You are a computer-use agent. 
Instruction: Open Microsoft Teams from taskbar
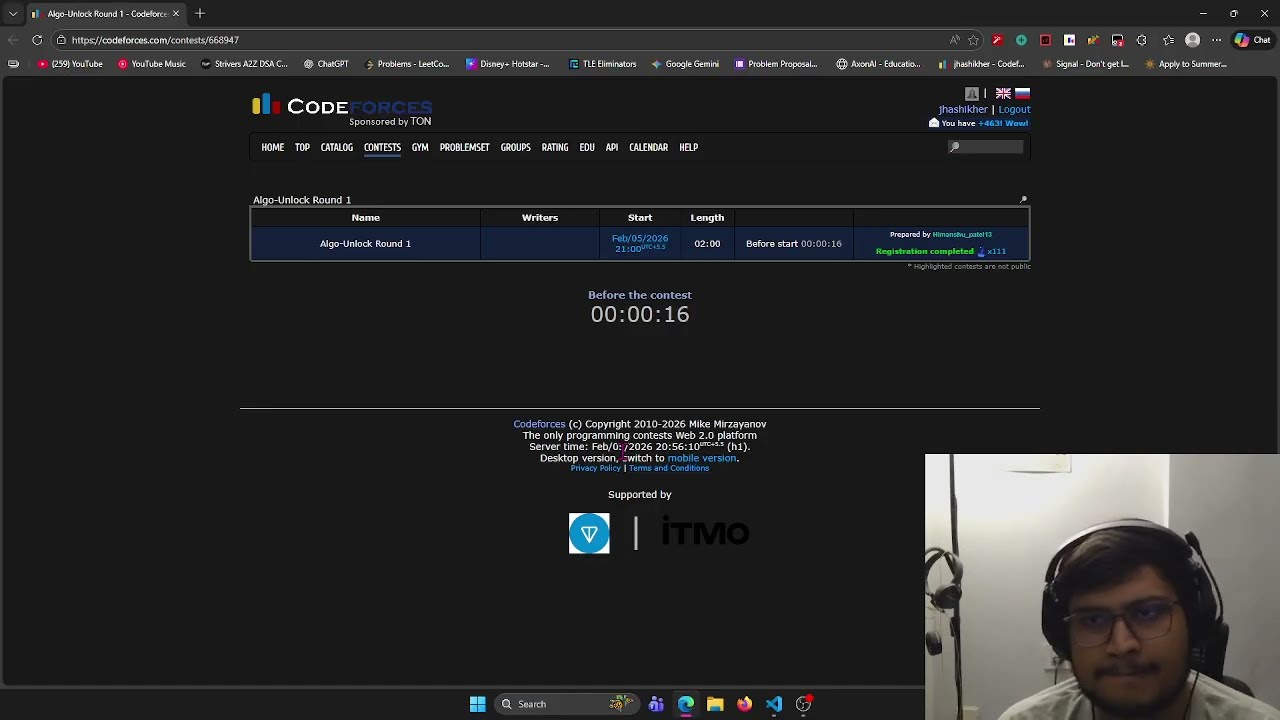(x=656, y=704)
